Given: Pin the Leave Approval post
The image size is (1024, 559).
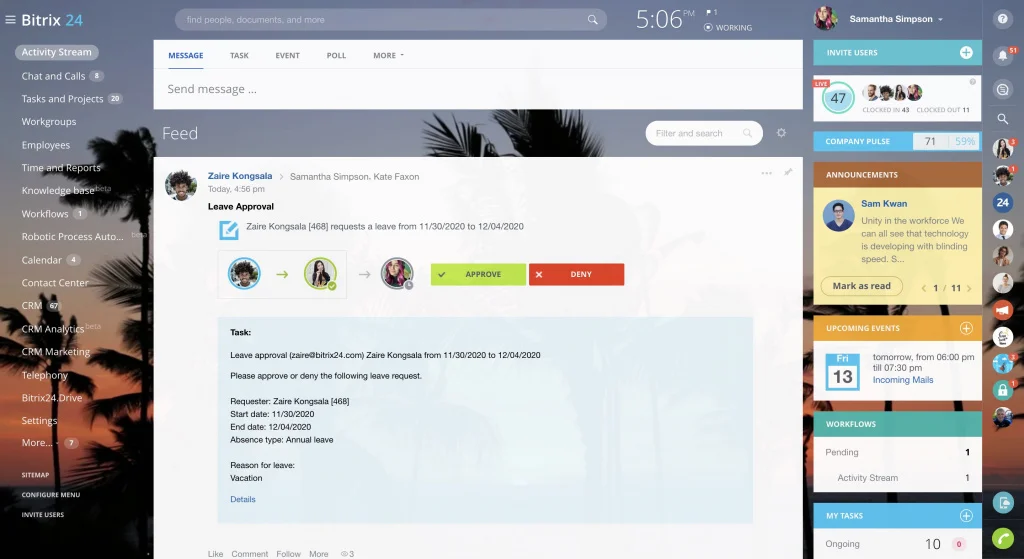Looking at the screenshot, I should click(x=788, y=173).
